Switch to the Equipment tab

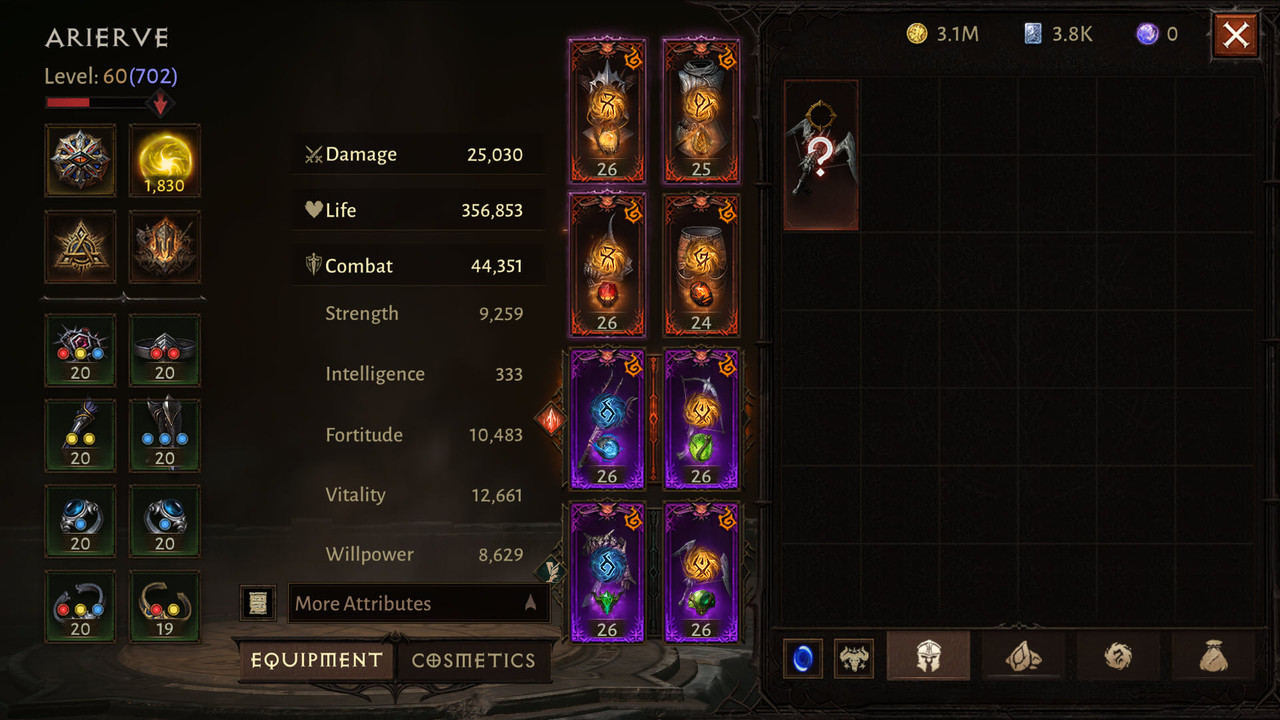point(316,660)
